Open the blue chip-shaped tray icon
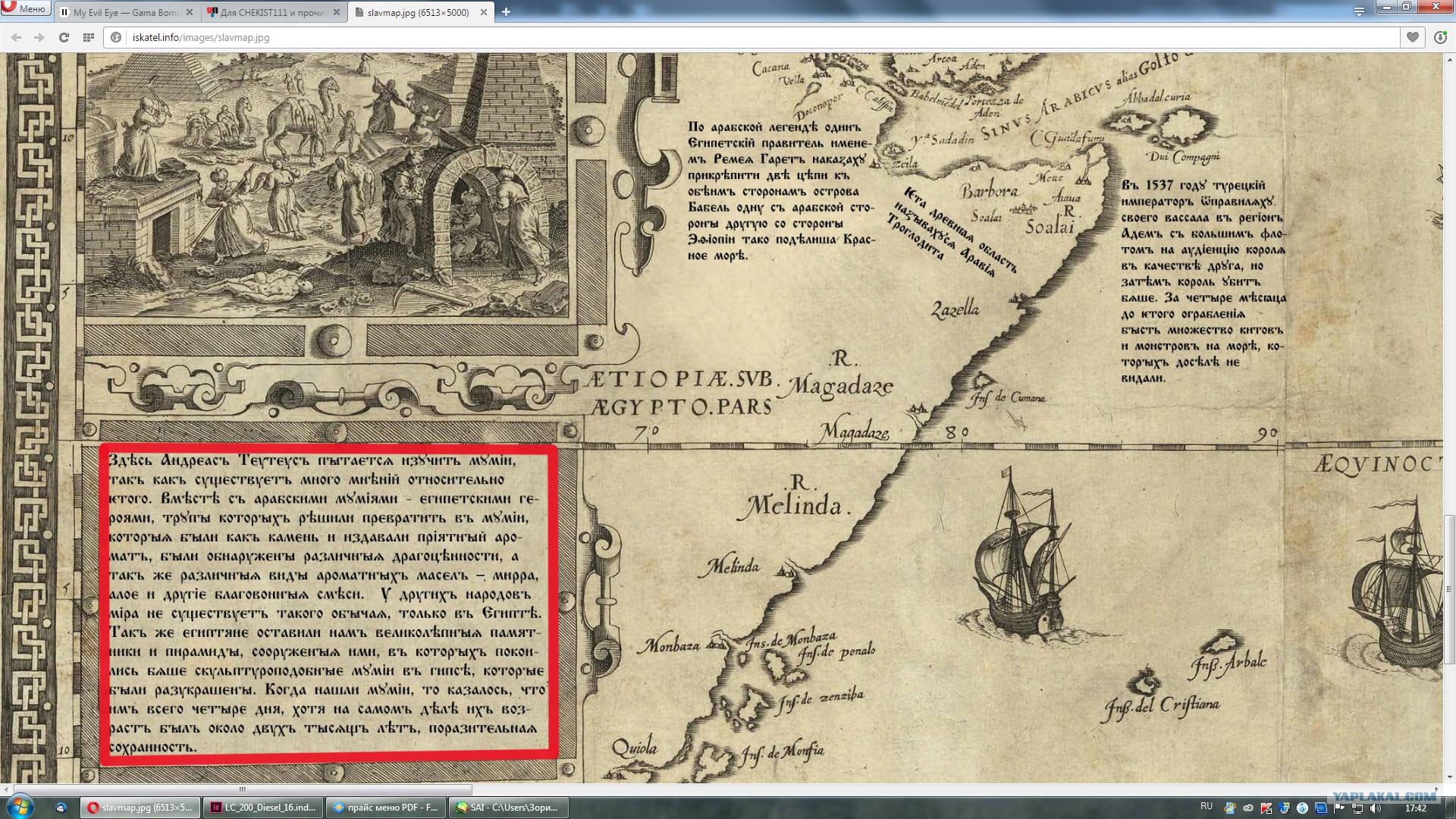Image resolution: width=1456 pixels, height=819 pixels. [x=1321, y=808]
